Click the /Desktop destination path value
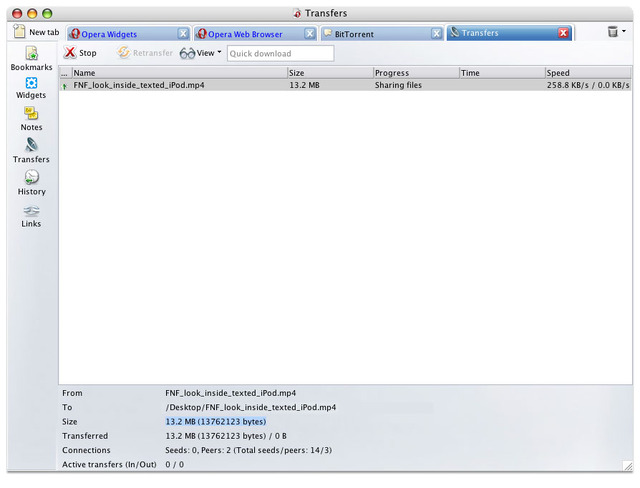The height and width of the screenshot is (488, 640). click(251, 407)
